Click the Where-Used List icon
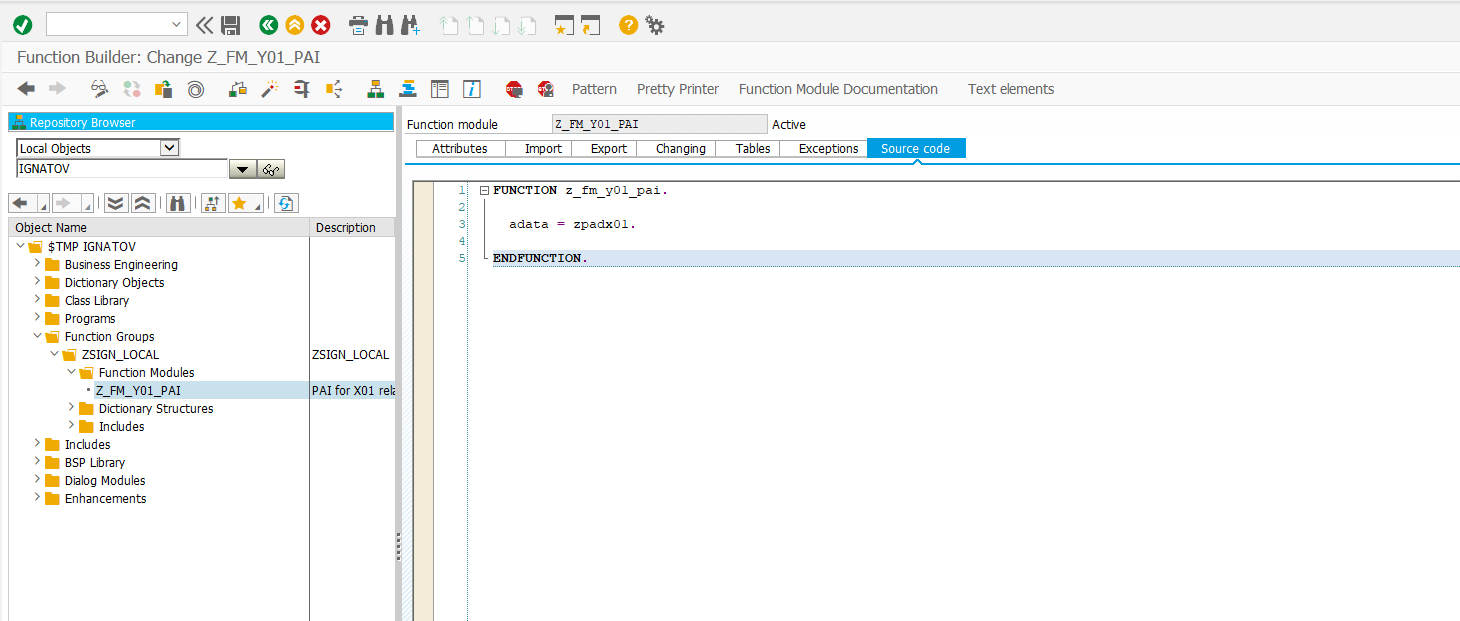The image size is (1460, 621). pos(334,89)
